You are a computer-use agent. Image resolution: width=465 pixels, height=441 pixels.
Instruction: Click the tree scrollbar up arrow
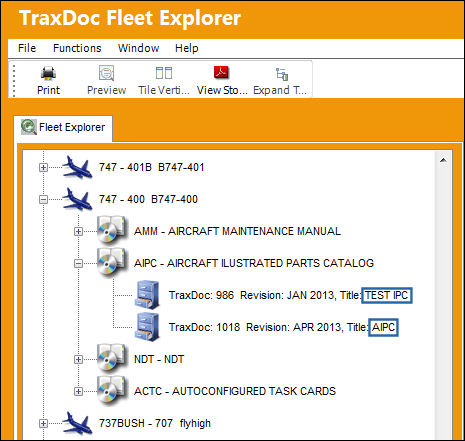(443, 160)
